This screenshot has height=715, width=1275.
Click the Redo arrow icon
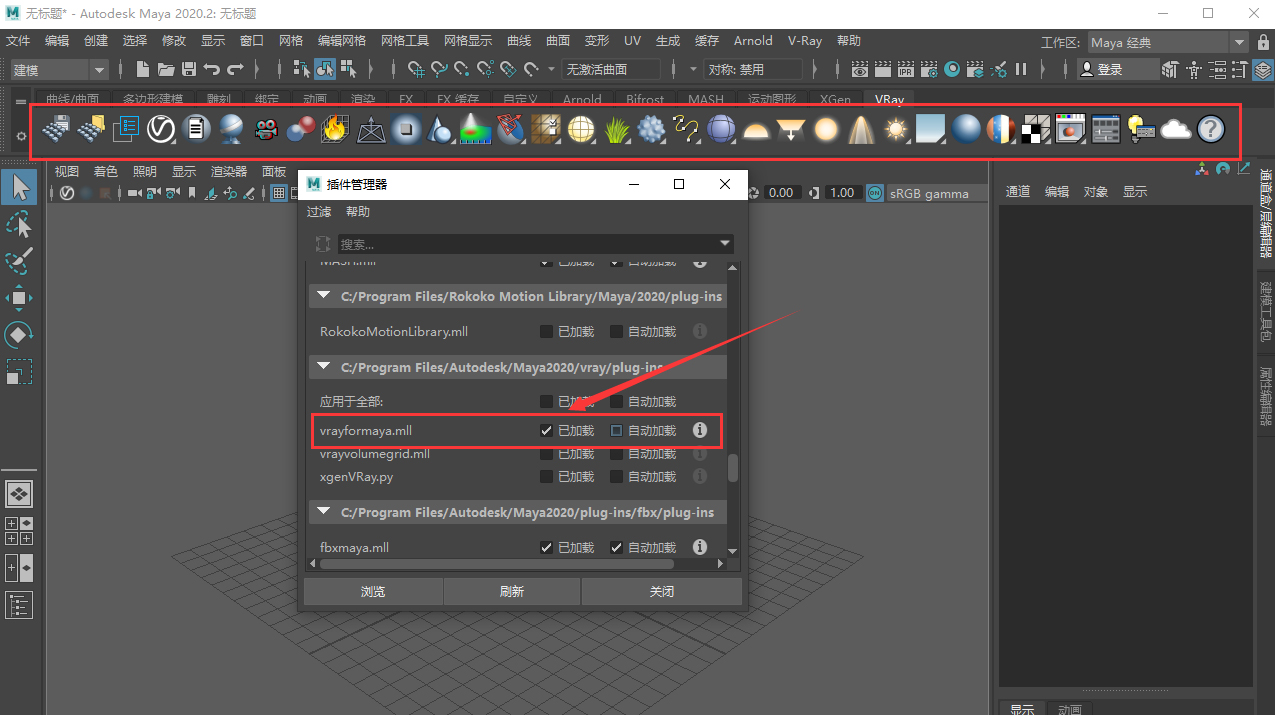point(236,69)
